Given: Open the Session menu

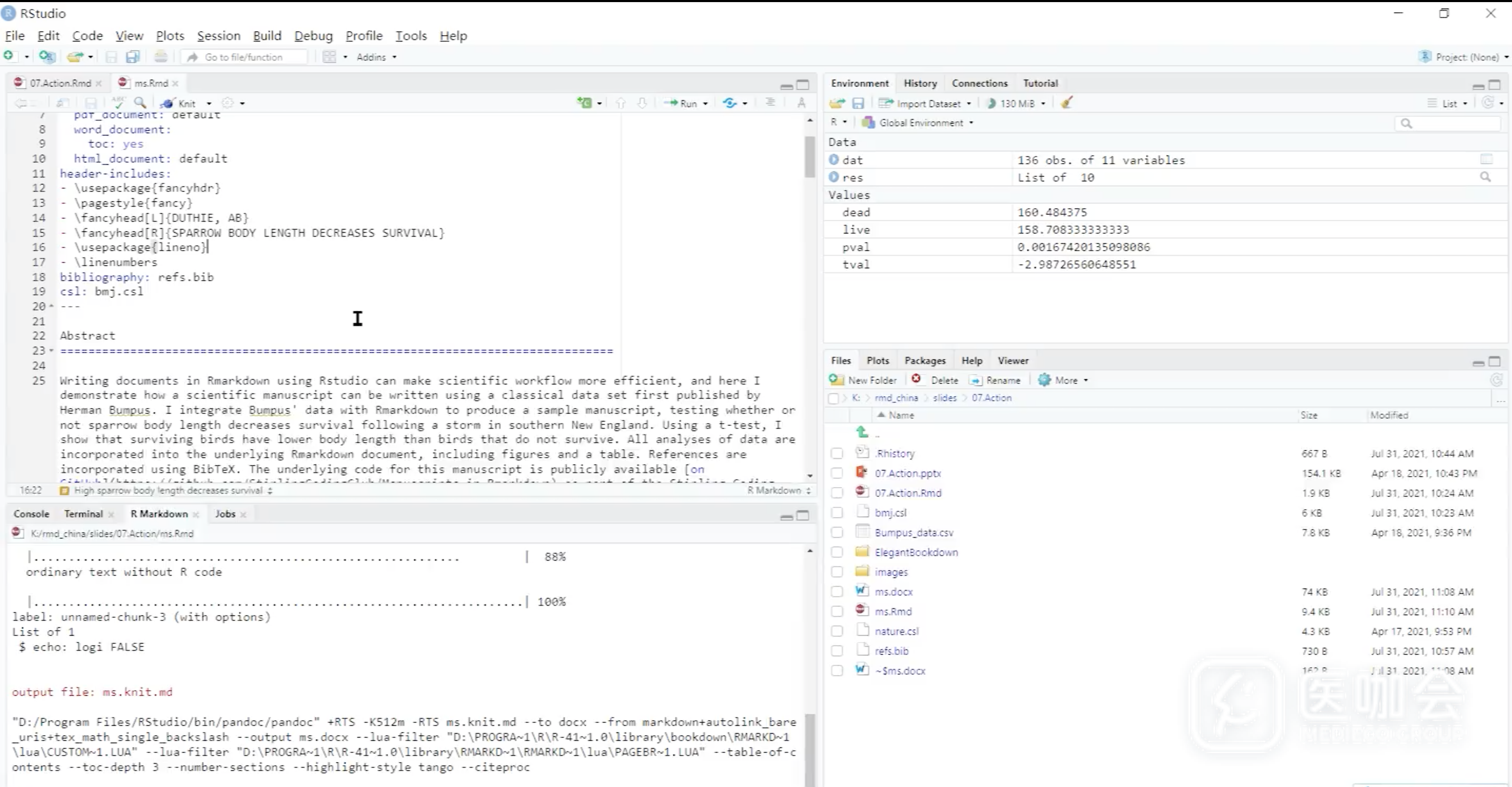Looking at the screenshot, I should coord(218,36).
